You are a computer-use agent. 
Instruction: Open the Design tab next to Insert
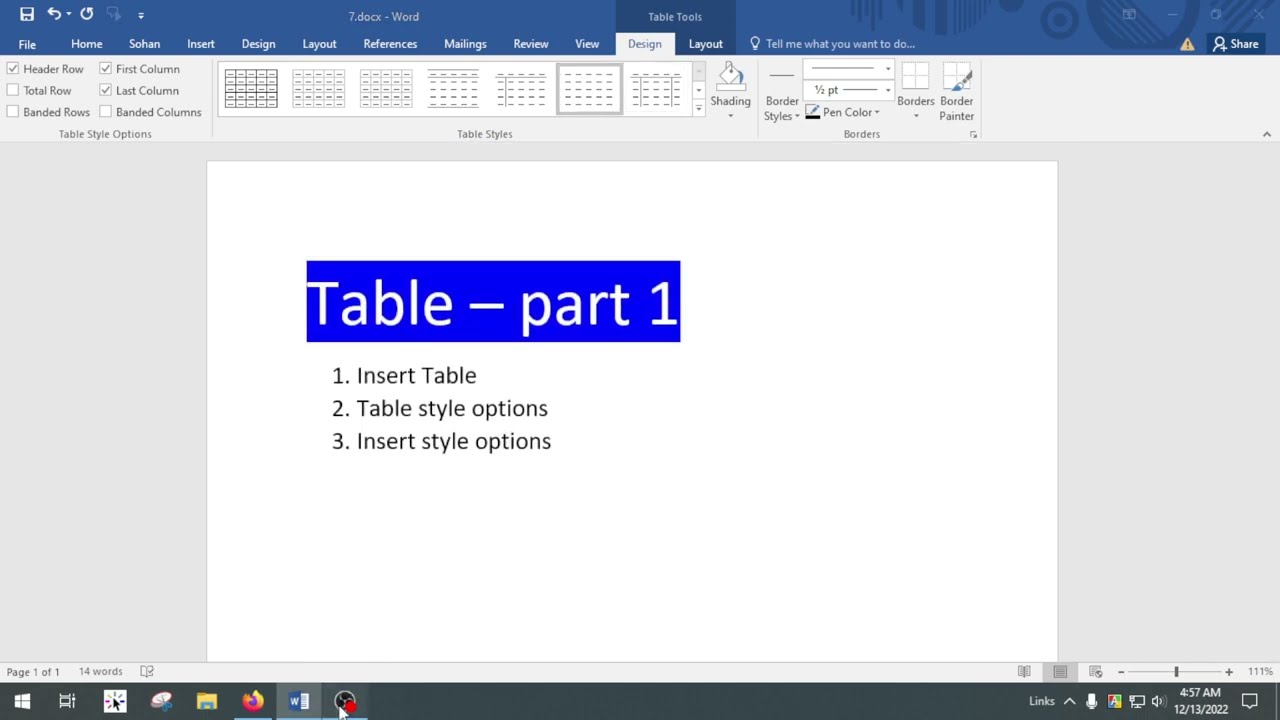click(258, 44)
